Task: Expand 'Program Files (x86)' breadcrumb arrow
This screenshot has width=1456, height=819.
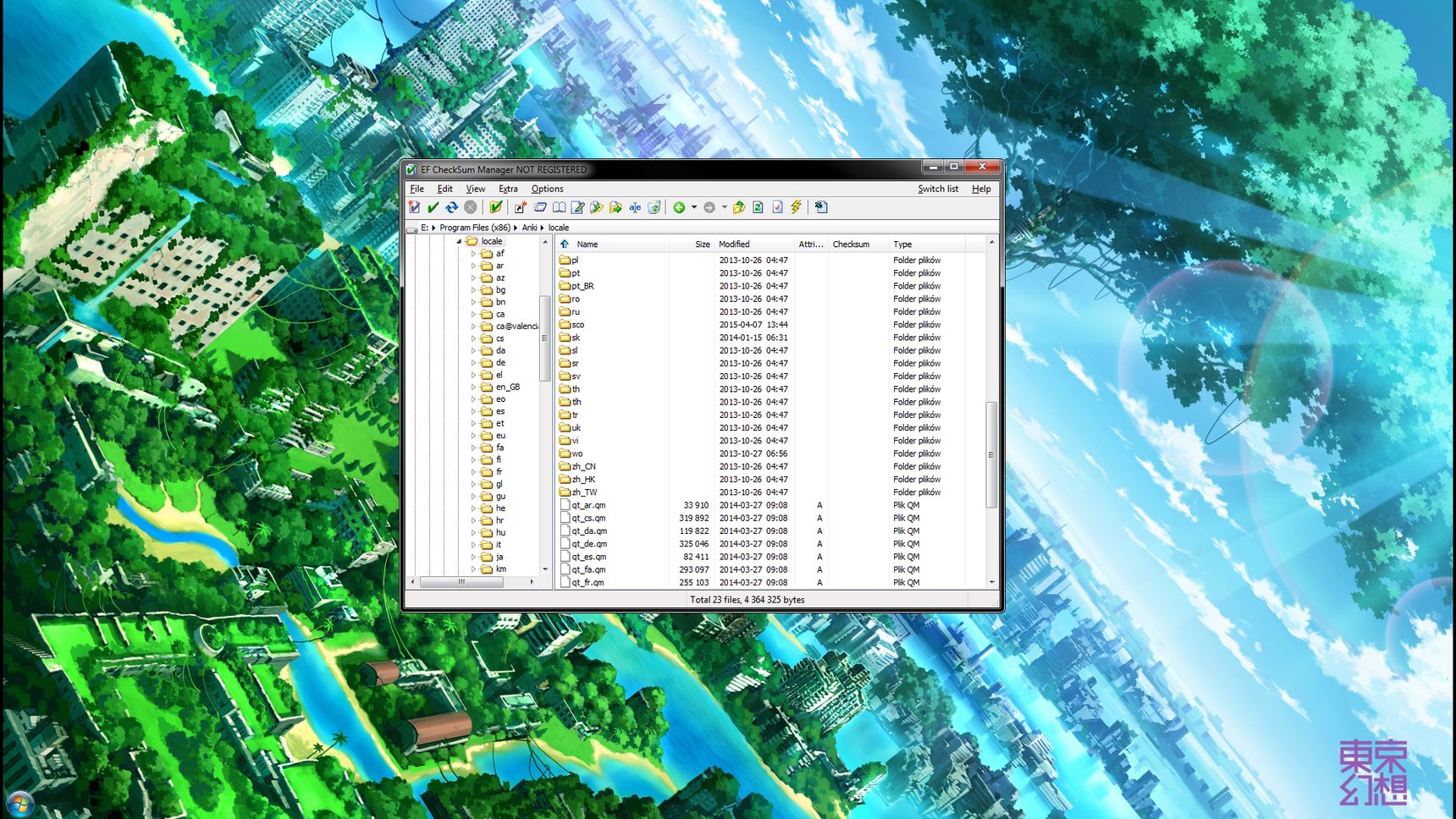Action: (x=516, y=228)
